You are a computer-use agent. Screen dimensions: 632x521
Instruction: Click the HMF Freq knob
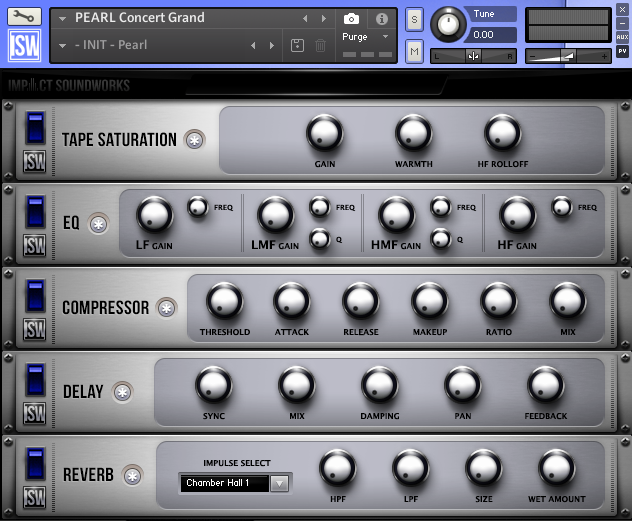point(441,207)
